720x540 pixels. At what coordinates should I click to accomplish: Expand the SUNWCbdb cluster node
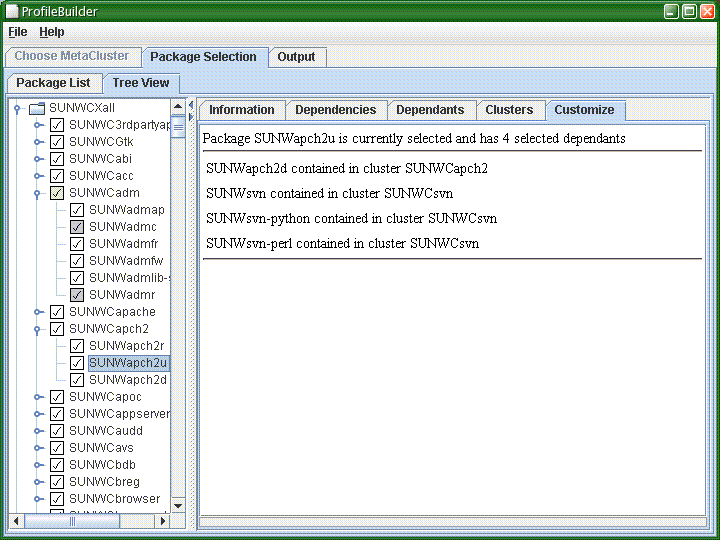(39, 465)
